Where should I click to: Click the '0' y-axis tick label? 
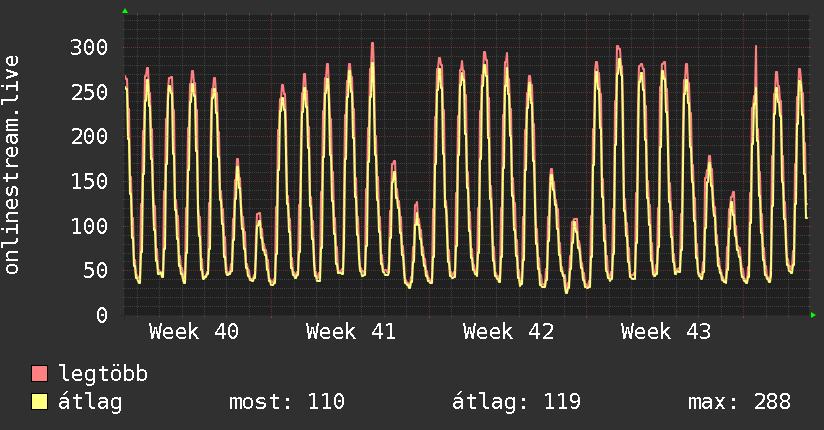102,315
